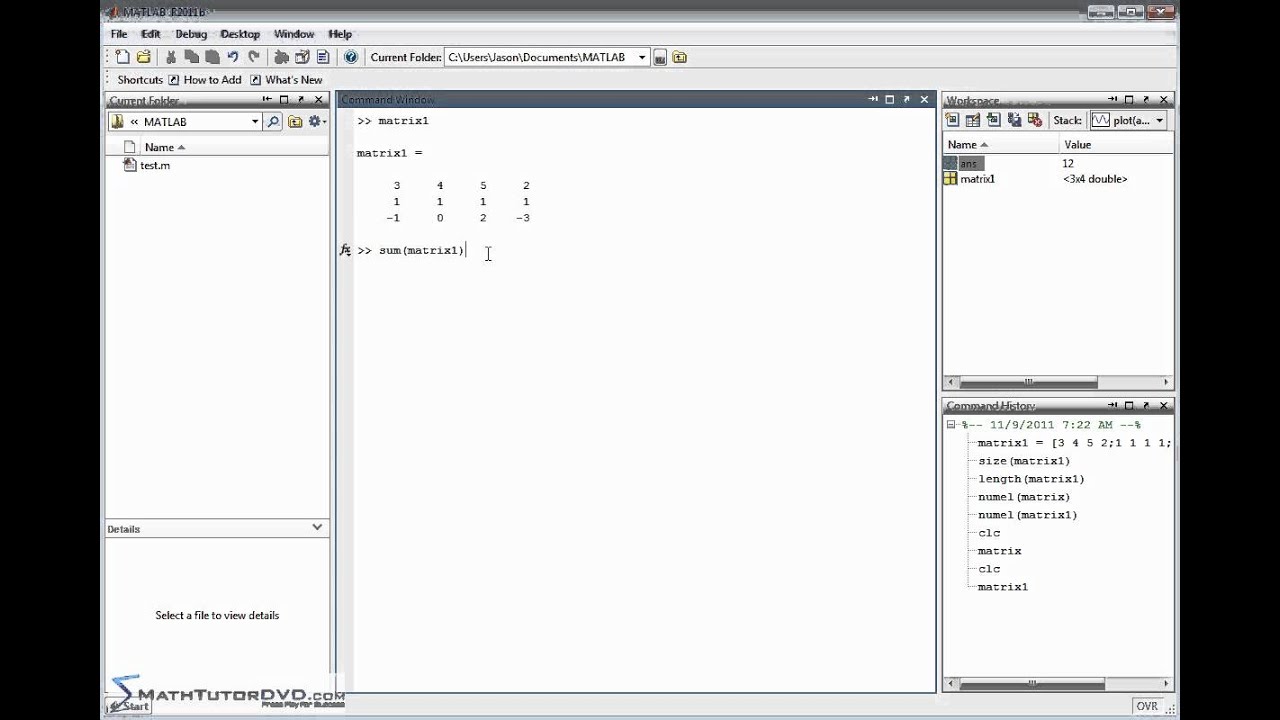Click the Workspace horizontal scrollbar
Image resolution: width=1280 pixels, height=720 pixels.
click(x=1028, y=382)
